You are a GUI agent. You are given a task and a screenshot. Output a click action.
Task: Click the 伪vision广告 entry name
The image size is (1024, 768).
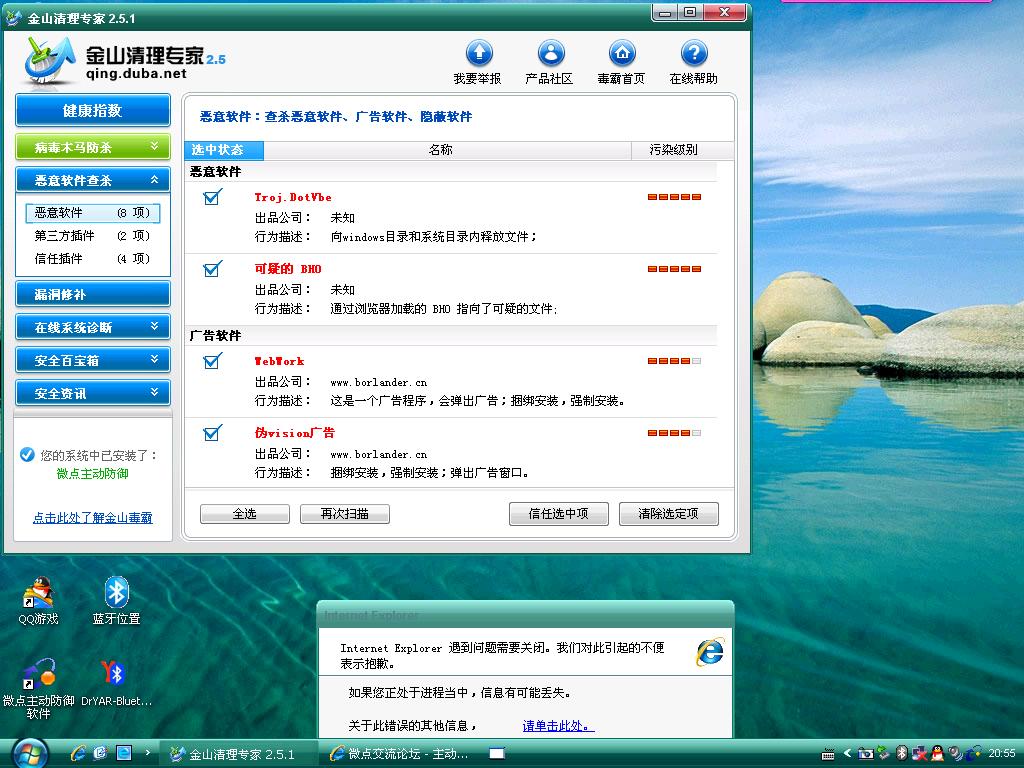pos(295,432)
